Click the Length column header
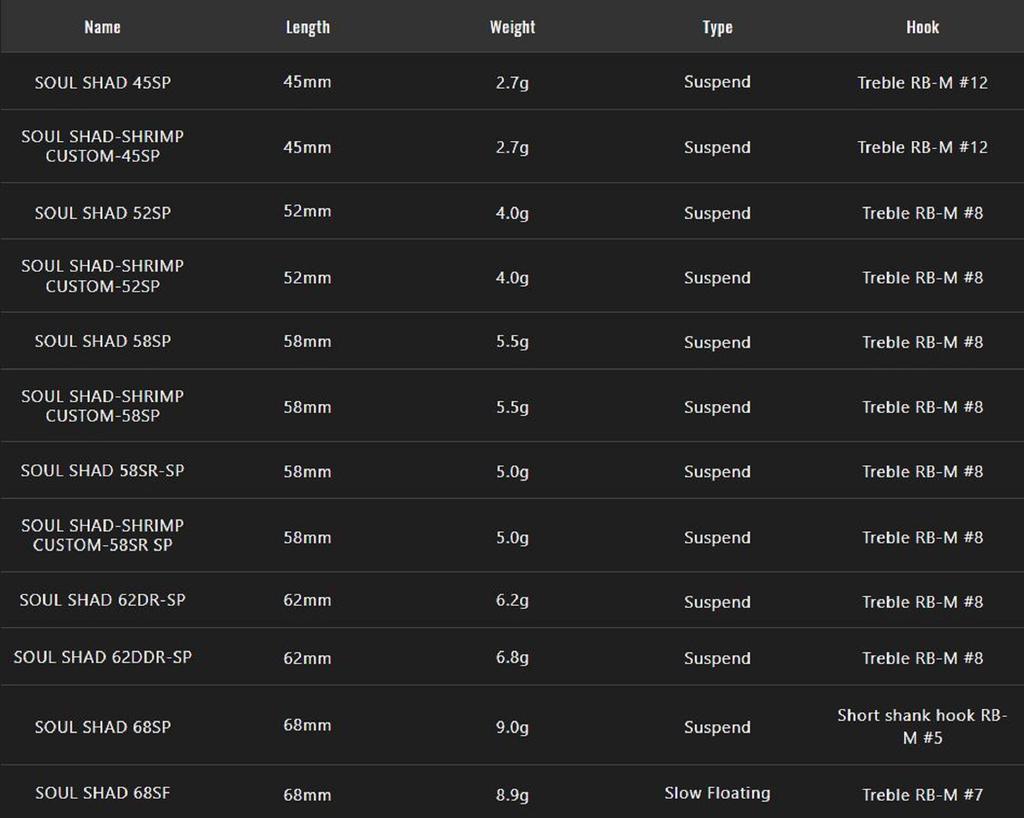1024x818 pixels. coord(307,27)
